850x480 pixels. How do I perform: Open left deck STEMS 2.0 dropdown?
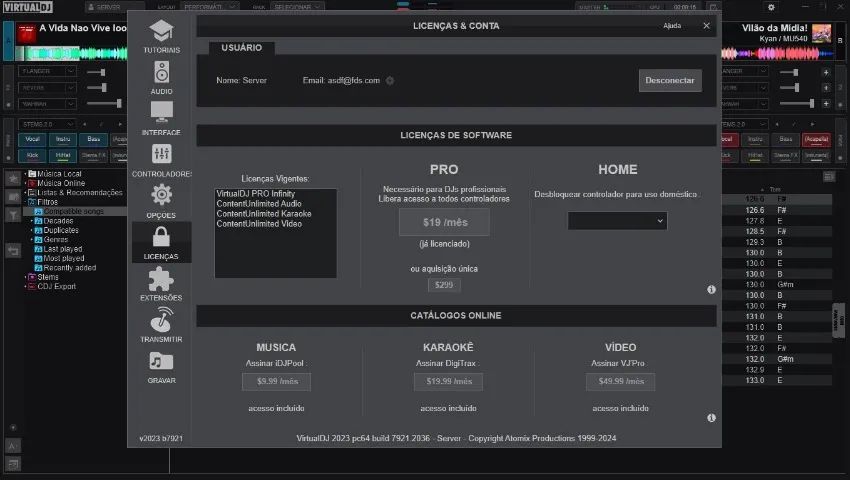pos(47,124)
